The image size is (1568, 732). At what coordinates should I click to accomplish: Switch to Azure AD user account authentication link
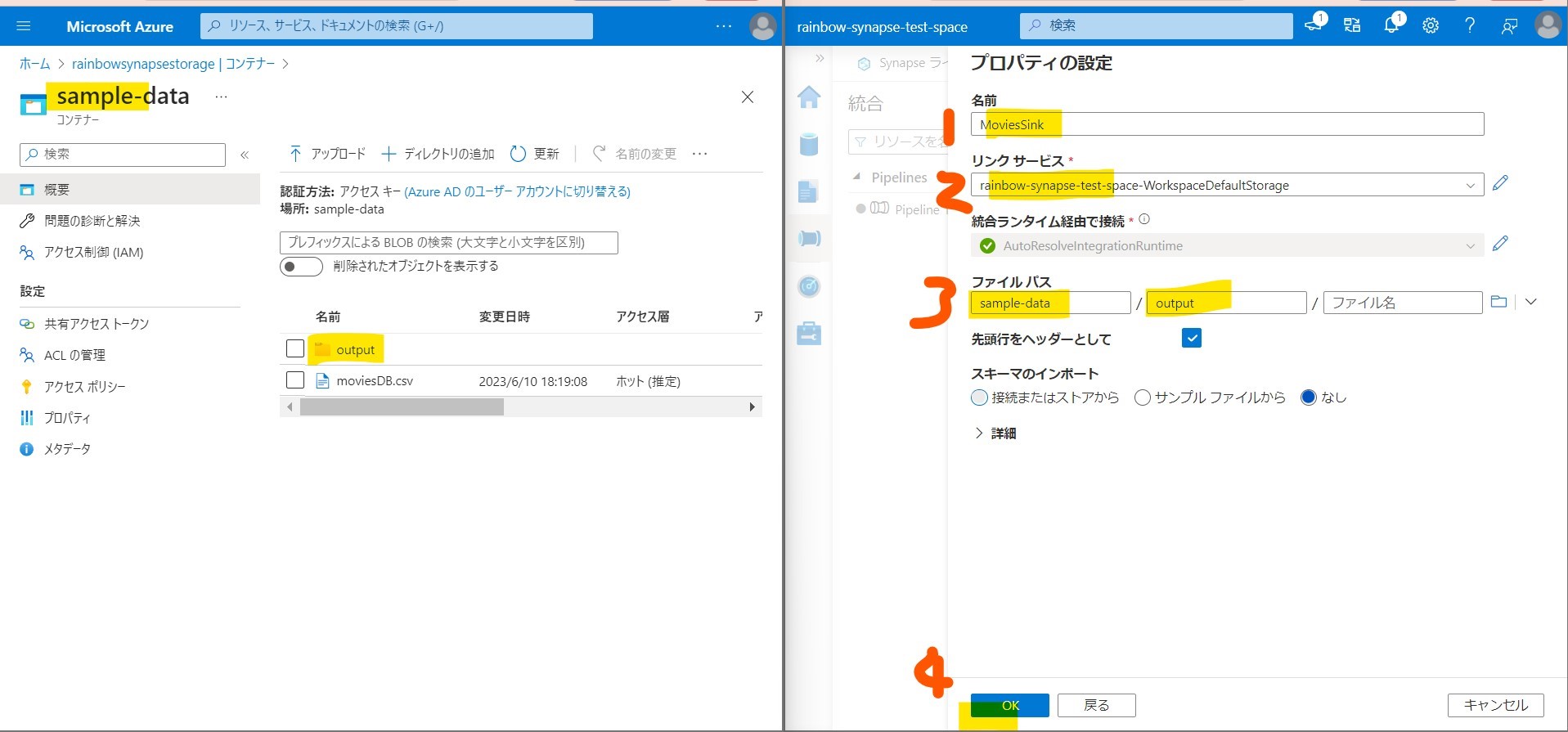pos(517,191)
